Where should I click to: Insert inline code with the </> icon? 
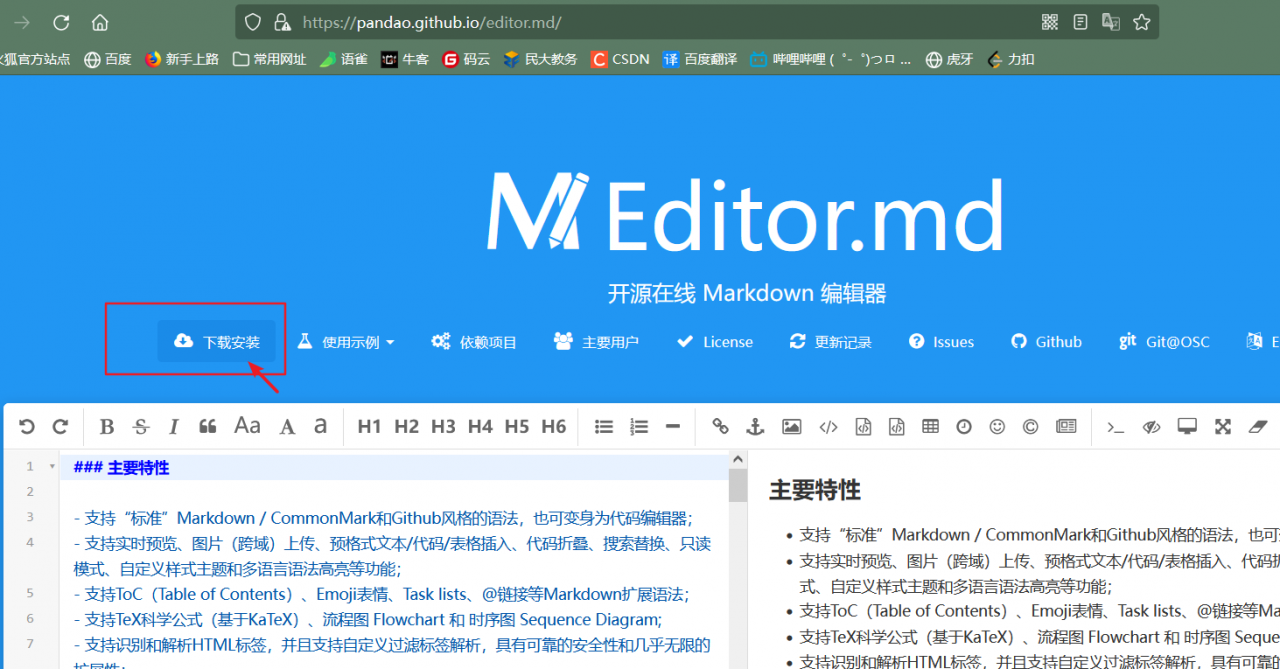[x=828, y=427]
